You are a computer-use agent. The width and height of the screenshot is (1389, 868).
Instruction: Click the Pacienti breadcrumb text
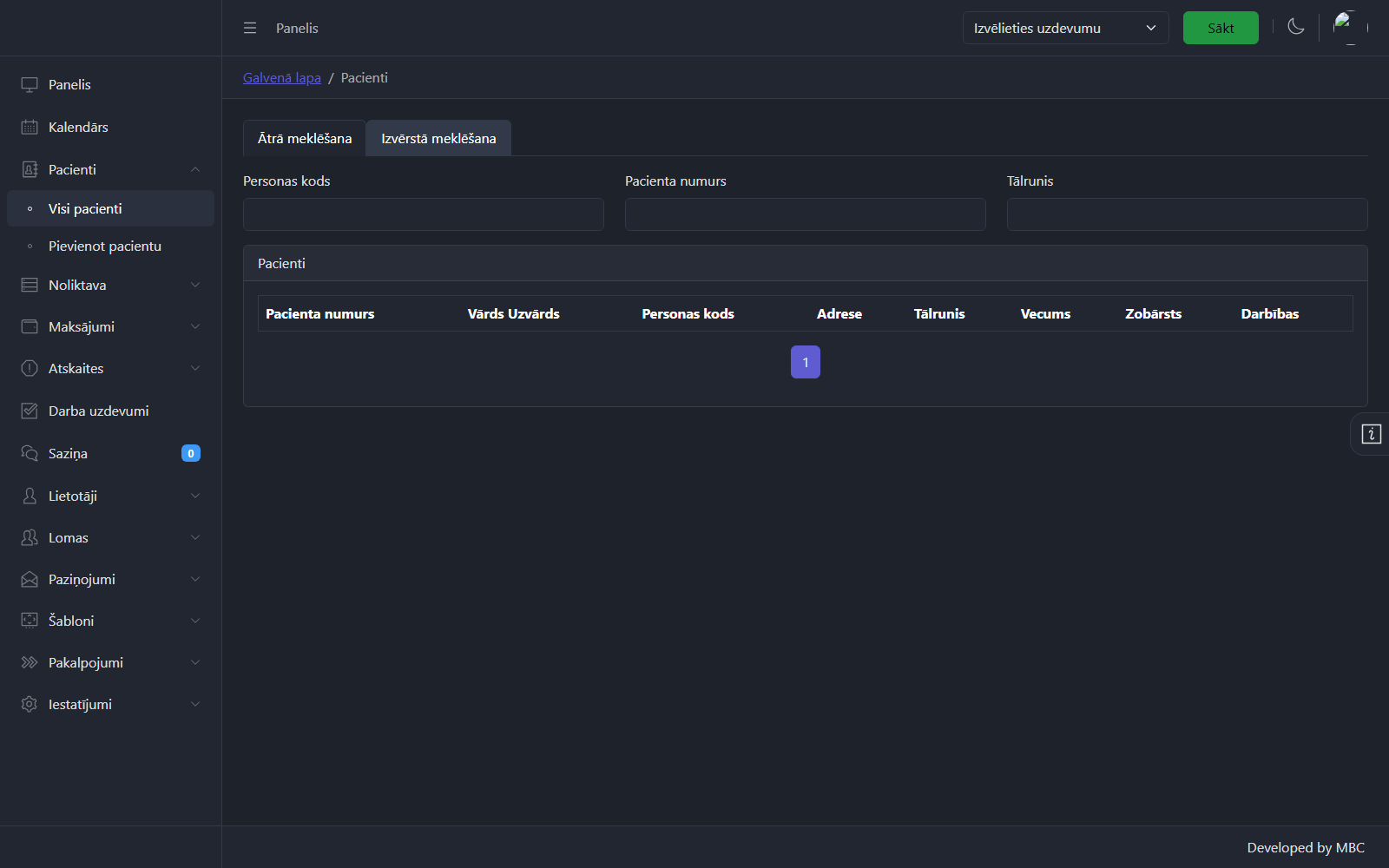click(365, 77)
